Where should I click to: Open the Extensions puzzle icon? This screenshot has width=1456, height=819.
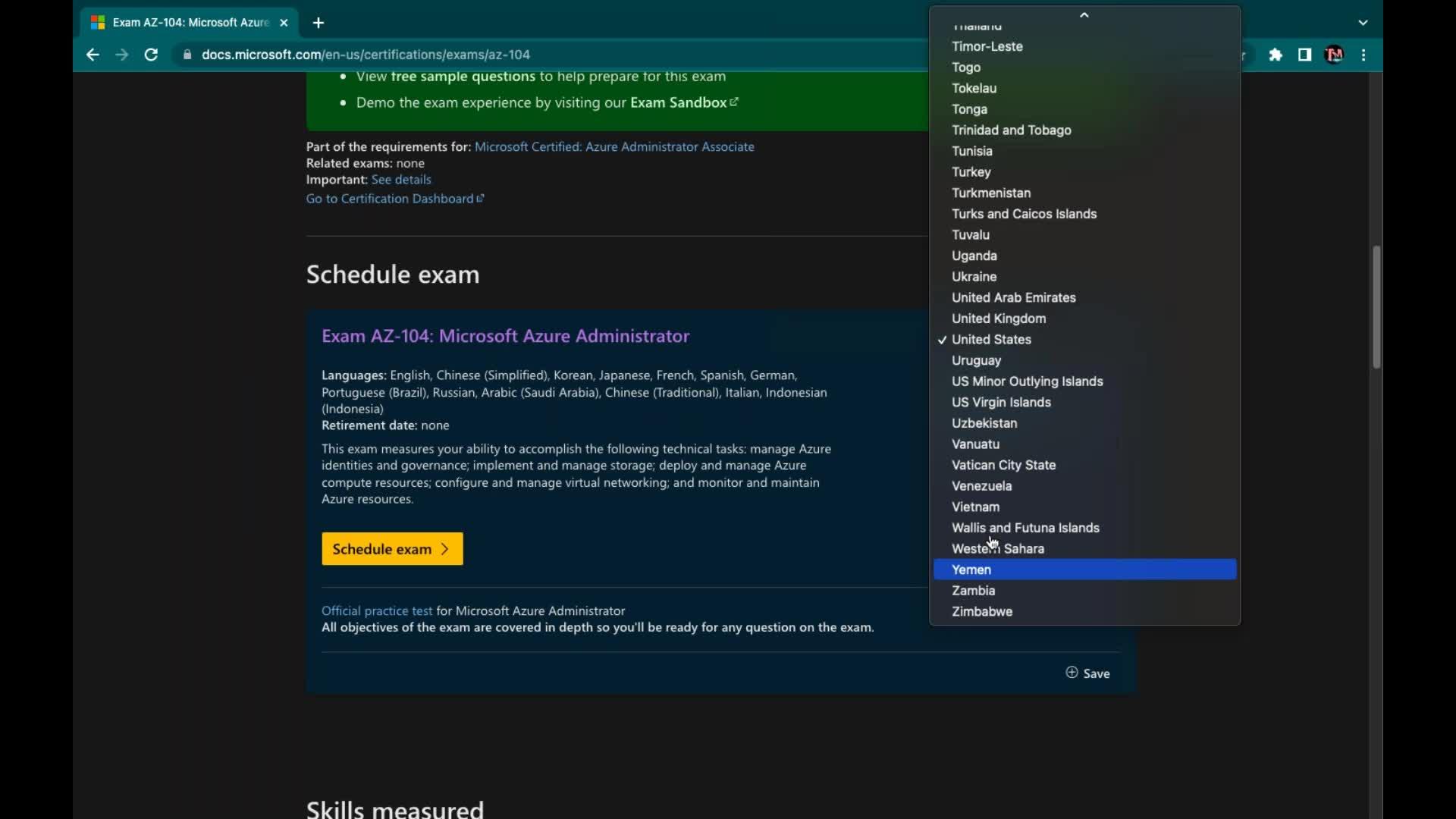coord(1276,55)
